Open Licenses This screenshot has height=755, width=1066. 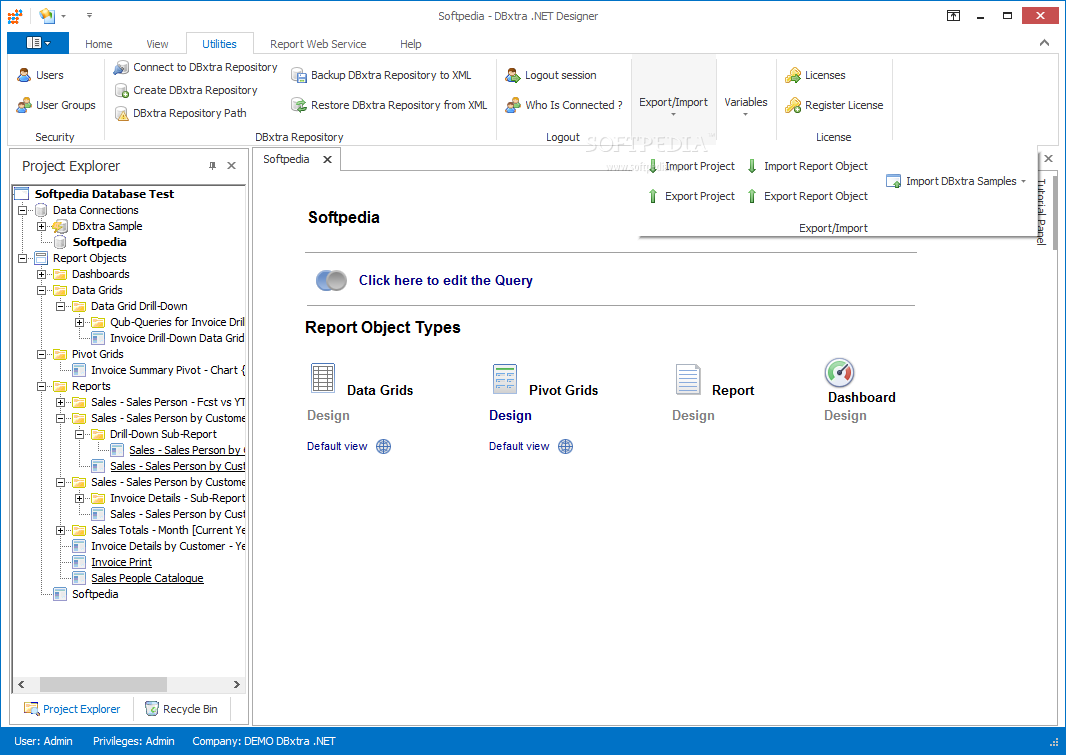(815, 75)
